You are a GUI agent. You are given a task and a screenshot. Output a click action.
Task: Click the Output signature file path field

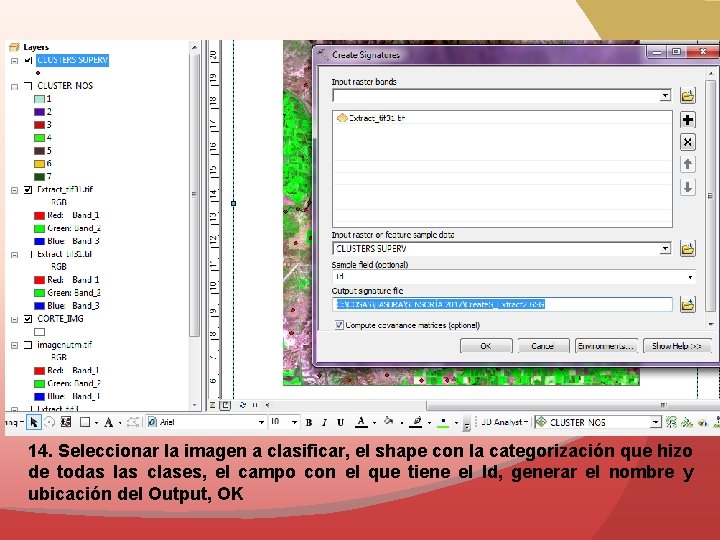click(502, 304)
